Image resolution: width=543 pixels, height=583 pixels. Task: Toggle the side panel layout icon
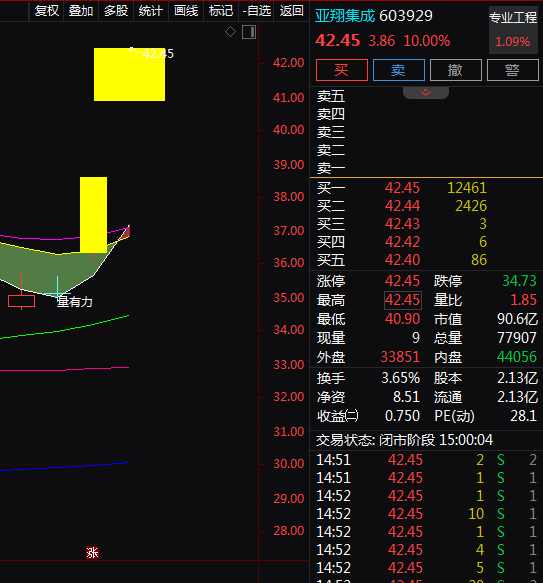coord(249,32)
